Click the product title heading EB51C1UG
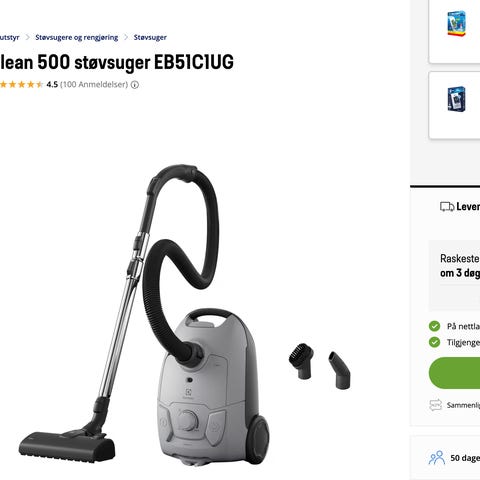Screen dimensions: 480x480 click(117, 62)
